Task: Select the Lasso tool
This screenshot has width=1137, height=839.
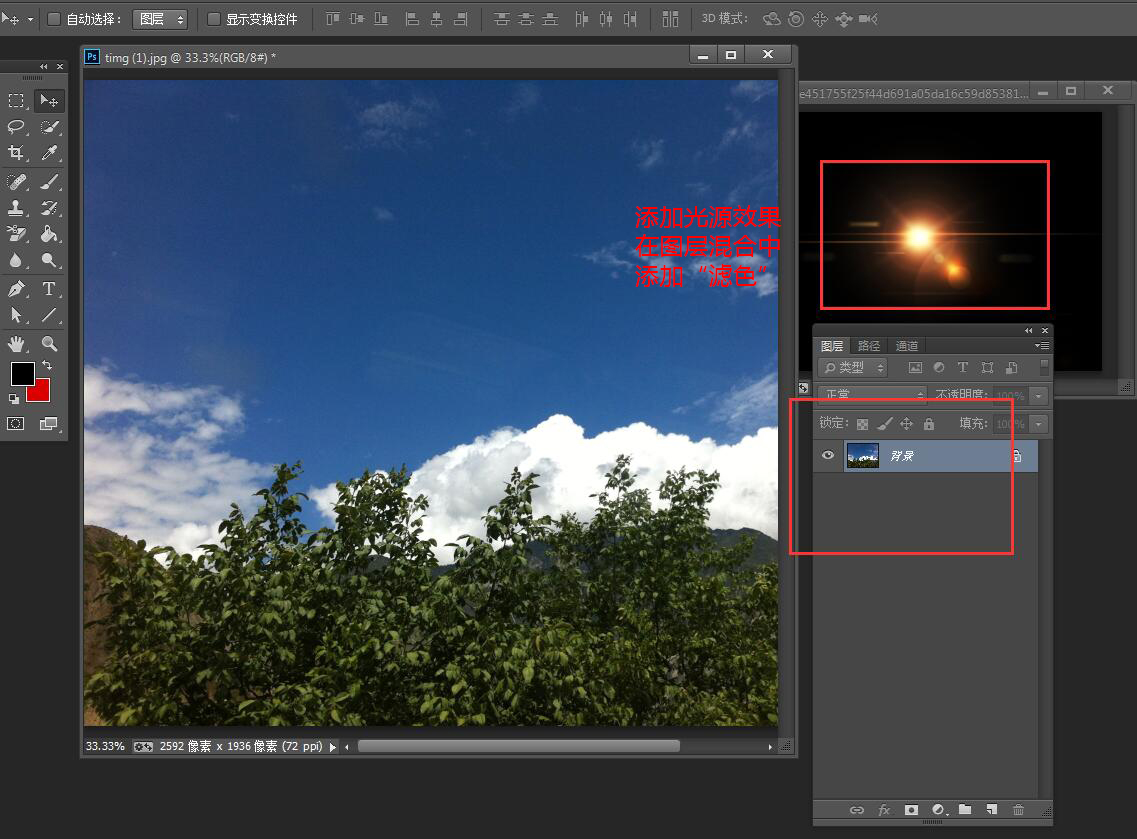Action: [16, 128]
